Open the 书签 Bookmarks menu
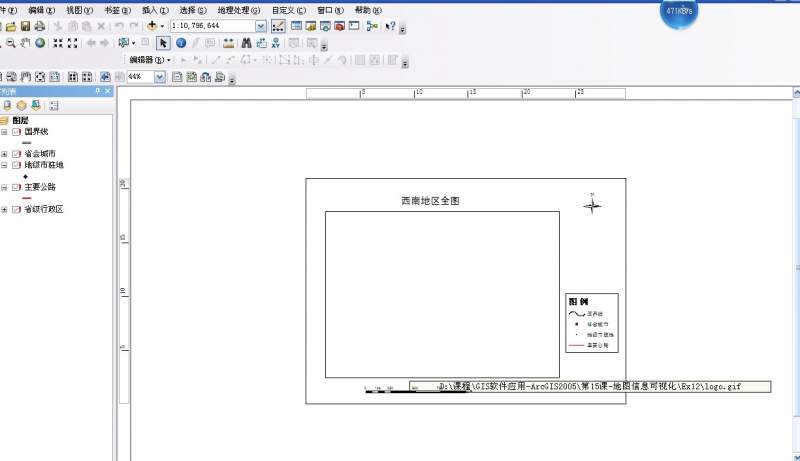Viewport: 800px width, 461px height. pos(117,10)
